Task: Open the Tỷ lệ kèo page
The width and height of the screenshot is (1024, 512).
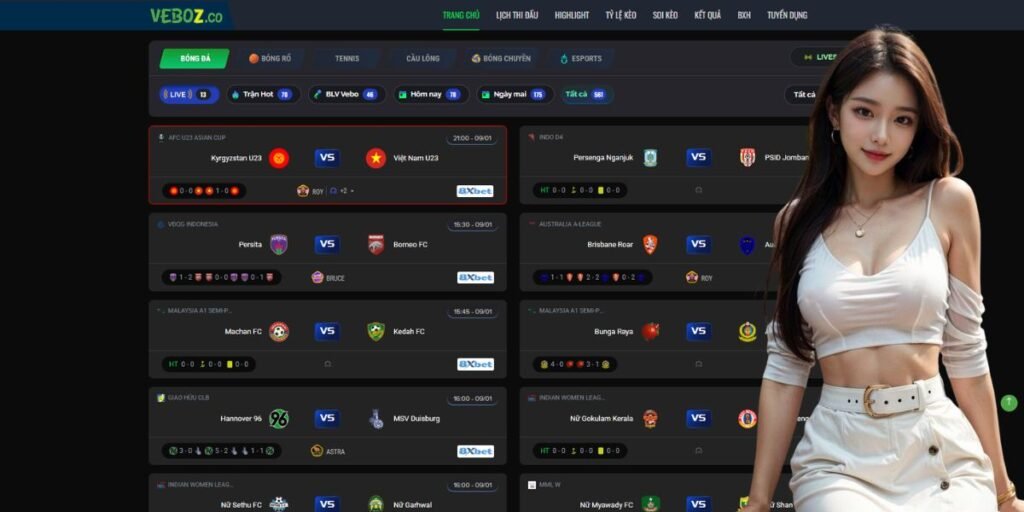Action: [x=620, y=15]
